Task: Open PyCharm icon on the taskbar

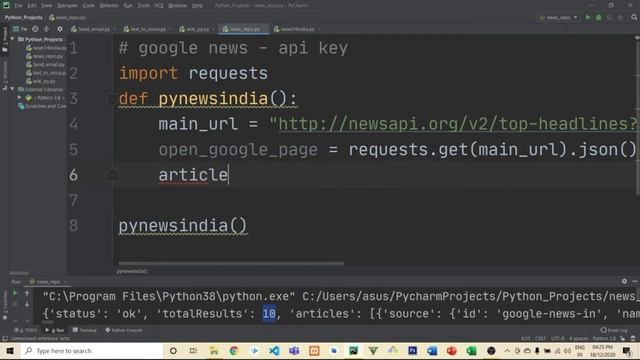Action: 353,351
